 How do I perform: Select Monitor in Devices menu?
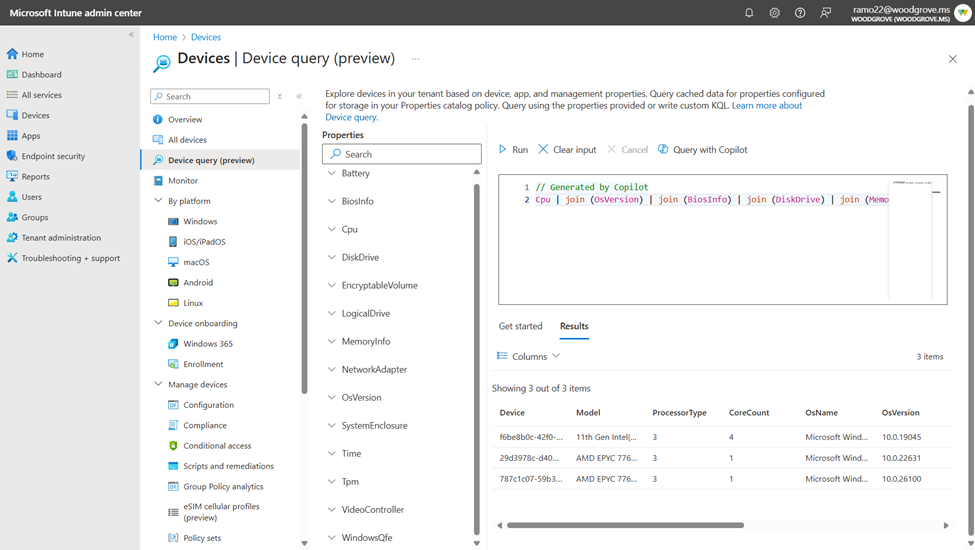pos(183,181)
